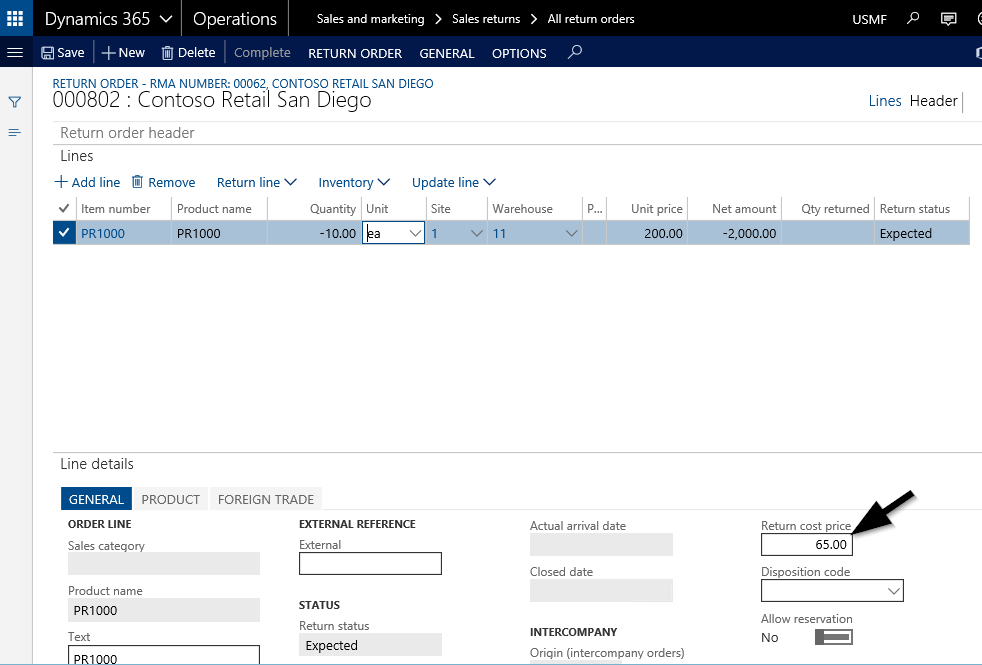This screenshot has height=665, width=982.
Task: Open the PR1000 item number link
Action: 103,233
